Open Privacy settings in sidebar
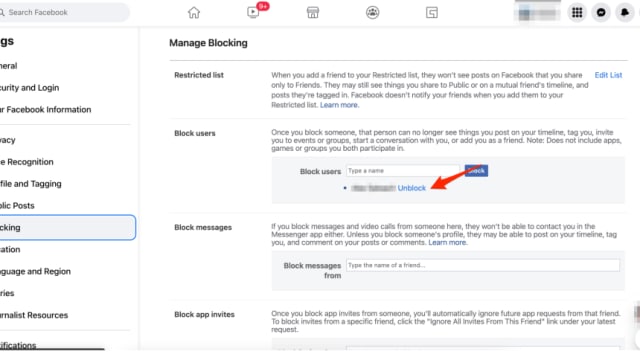Image resolution: width=640 pixels, height=360 pixels. click(8, 140)
